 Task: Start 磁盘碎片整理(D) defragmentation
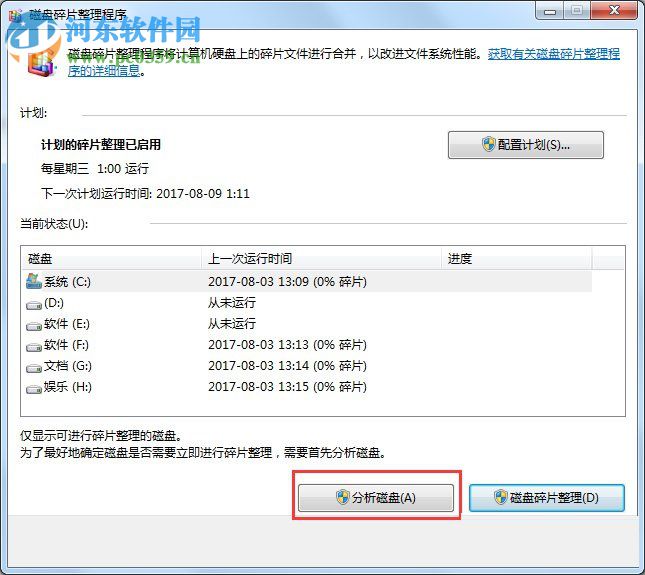click(x=547, y=498)
